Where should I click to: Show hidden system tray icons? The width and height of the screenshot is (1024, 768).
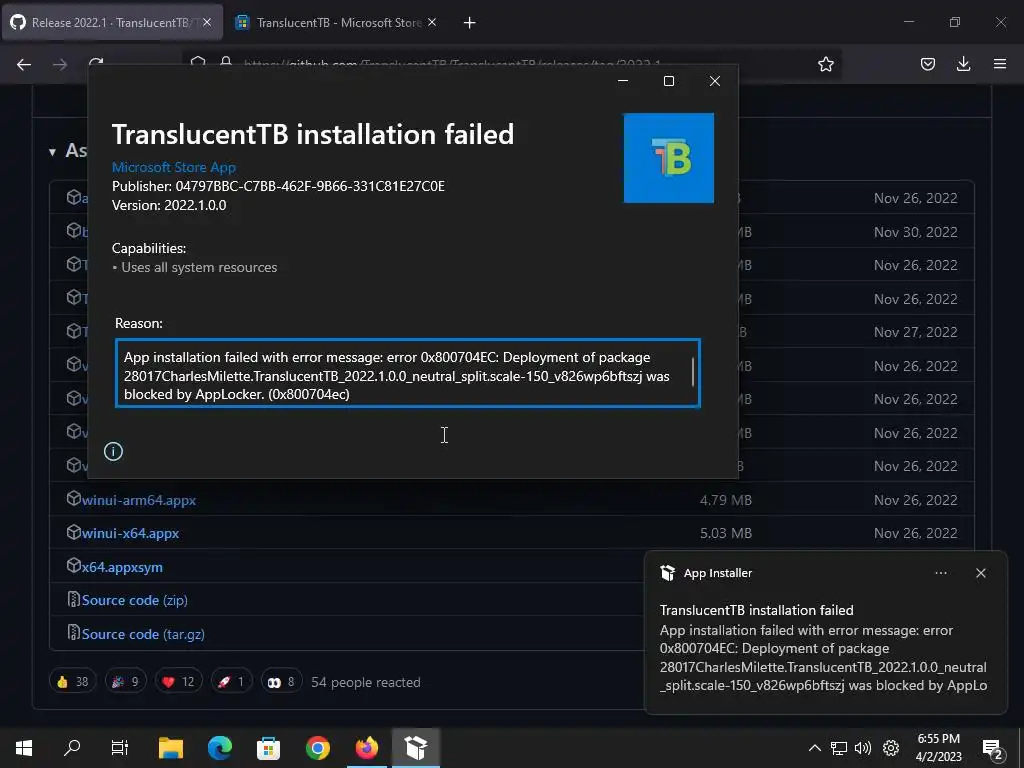point(814,748)
